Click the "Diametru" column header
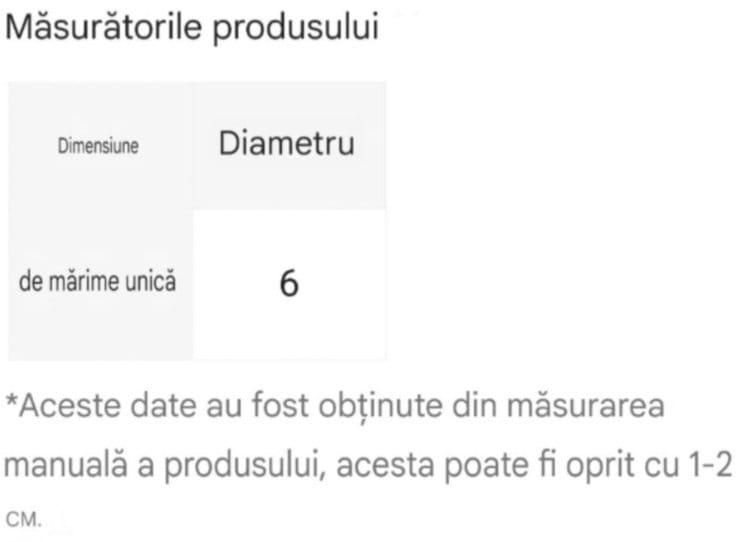754x542 pixels. pyautogui.click(x=287, y=144)
